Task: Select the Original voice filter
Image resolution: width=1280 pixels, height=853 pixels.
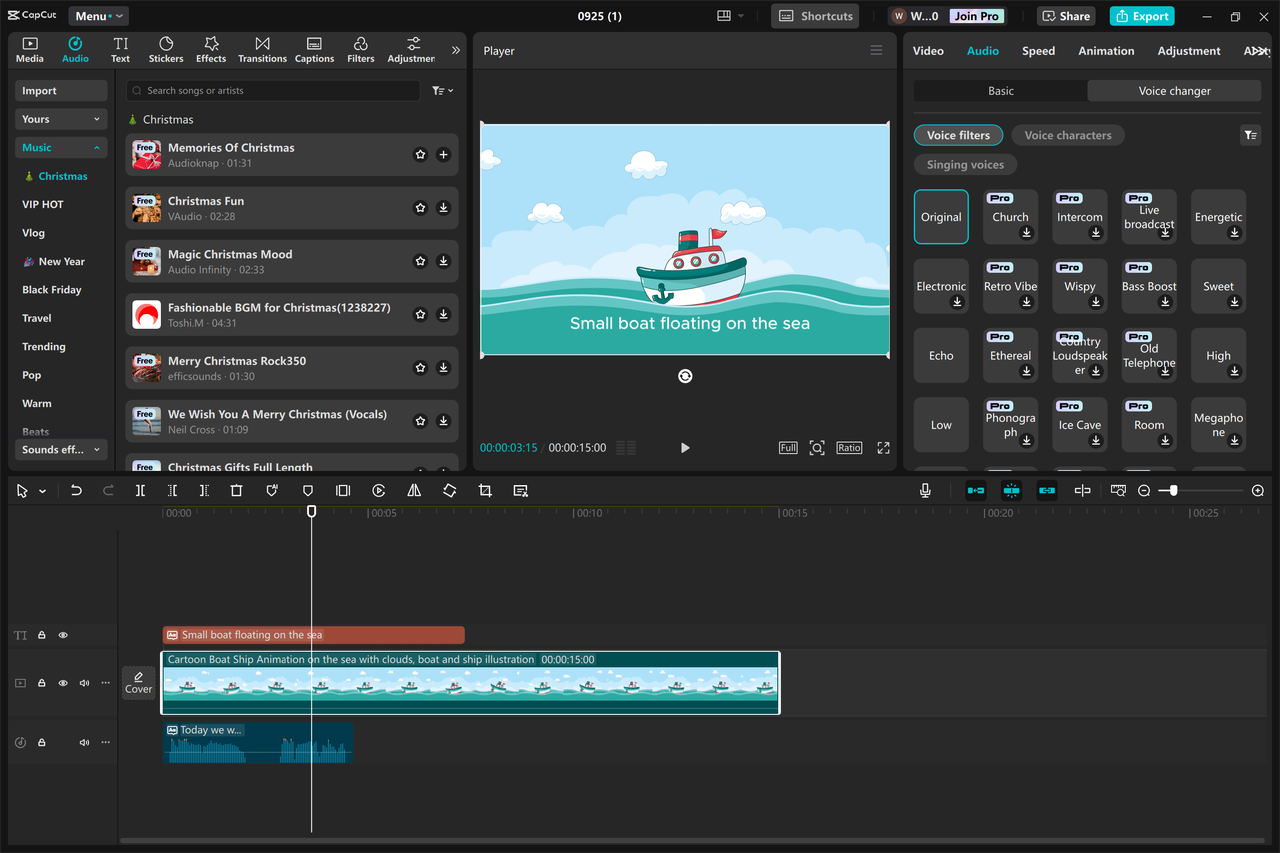Action: (941, 216)
